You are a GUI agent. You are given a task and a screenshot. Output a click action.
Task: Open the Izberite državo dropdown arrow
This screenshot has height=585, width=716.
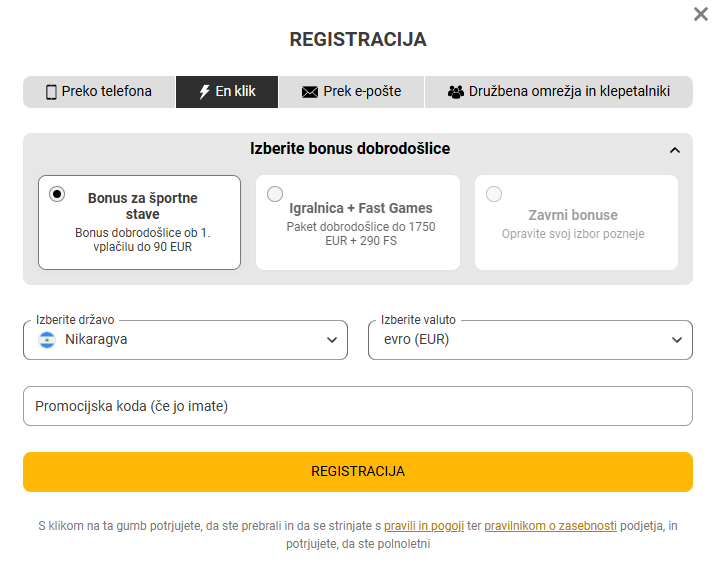pos(332,340)
